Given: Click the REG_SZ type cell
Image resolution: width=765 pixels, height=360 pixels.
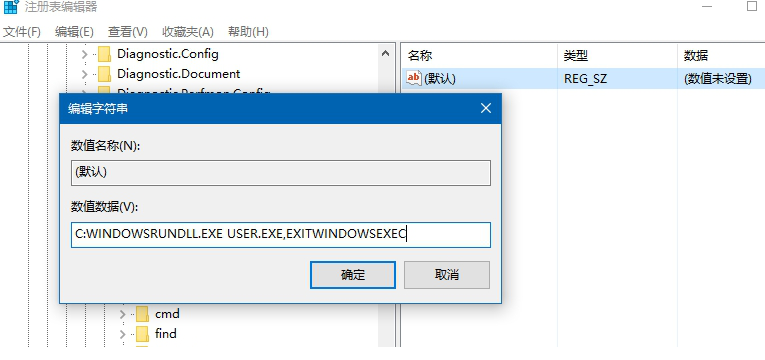Looking at the screenshot, I should click(585, 79).
